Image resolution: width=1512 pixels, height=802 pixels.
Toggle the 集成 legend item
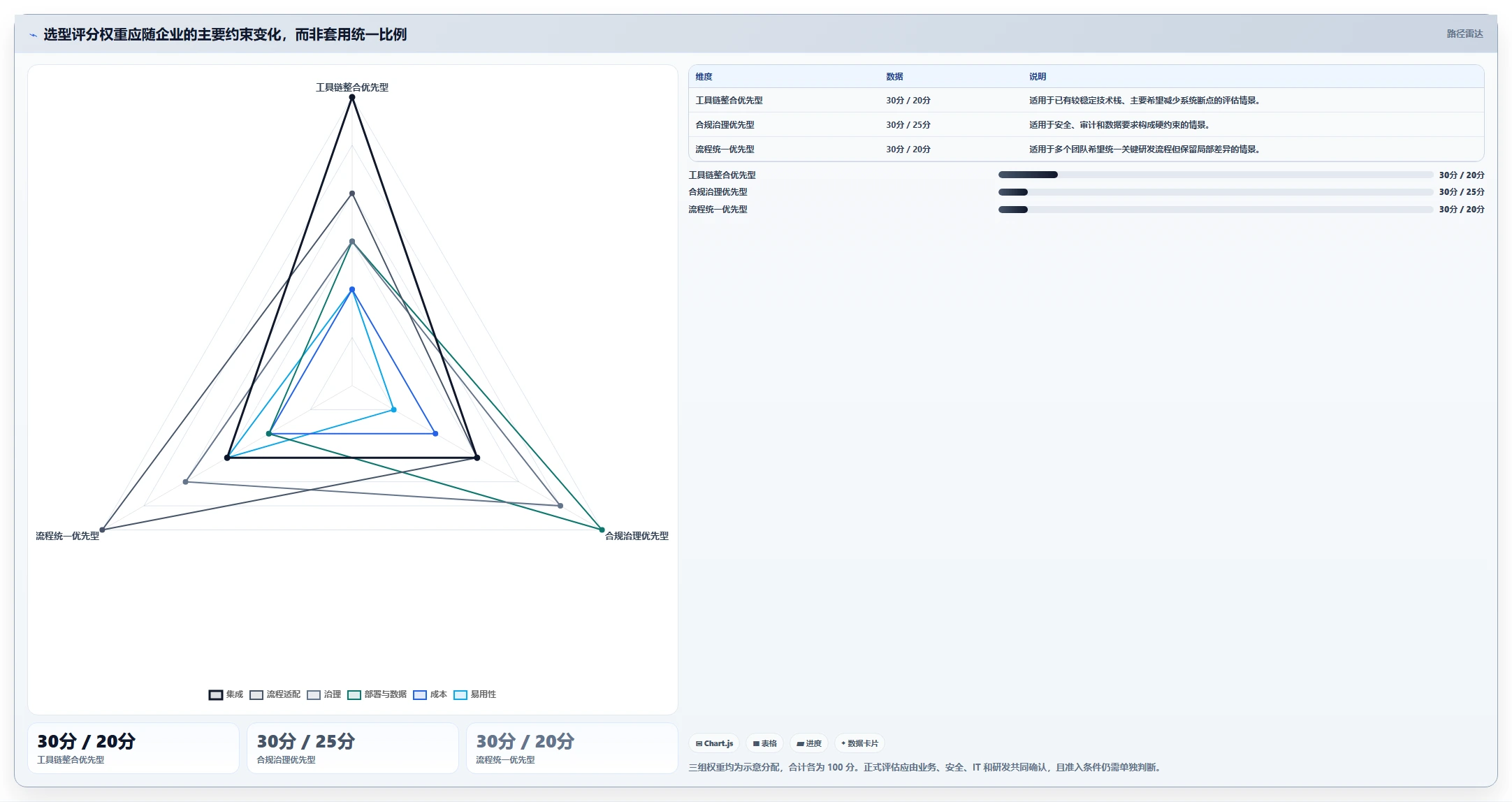pyautogui.click(x=226, y=694)
